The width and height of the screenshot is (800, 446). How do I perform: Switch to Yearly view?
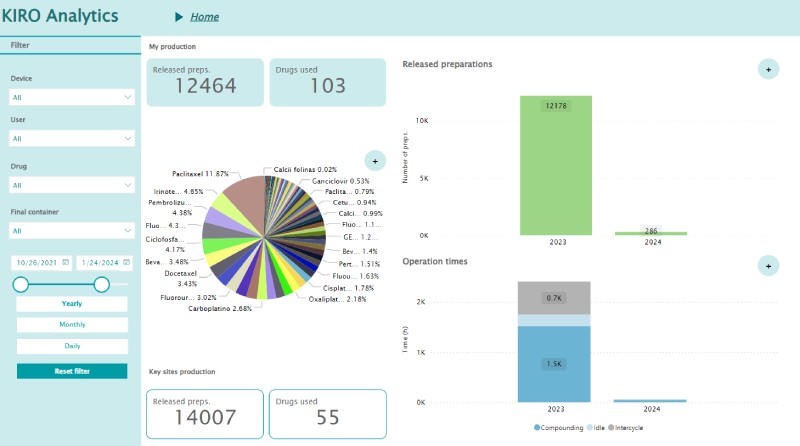coord(72,304)
